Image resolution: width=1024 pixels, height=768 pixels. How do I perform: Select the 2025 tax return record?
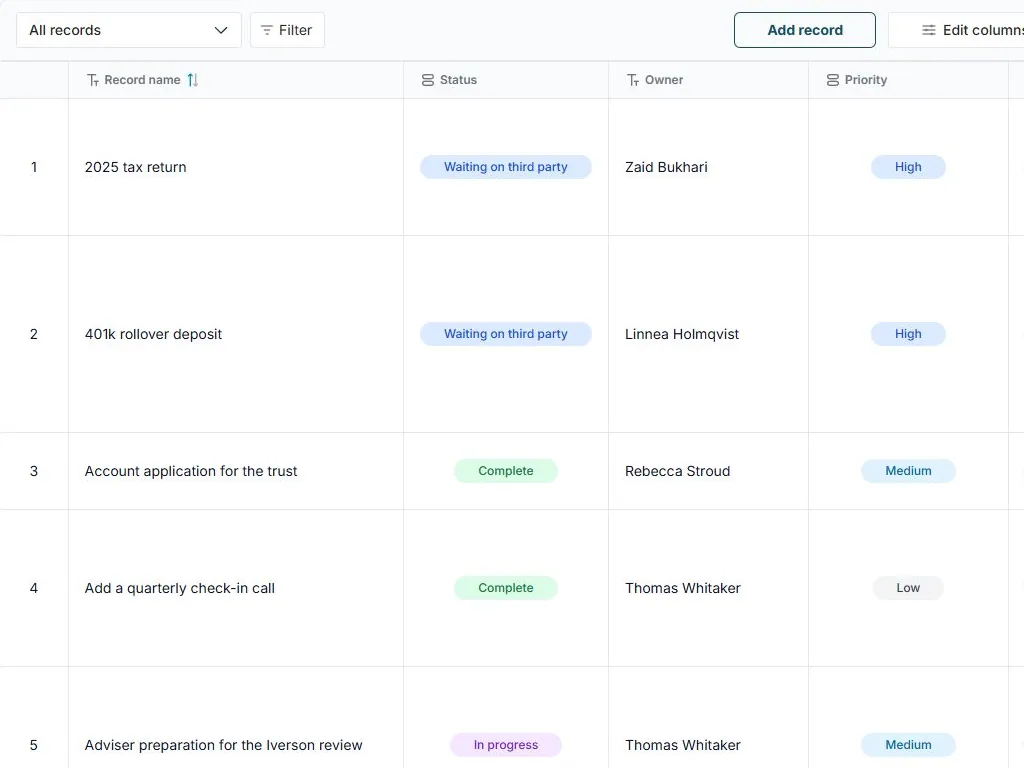(135, 167)
